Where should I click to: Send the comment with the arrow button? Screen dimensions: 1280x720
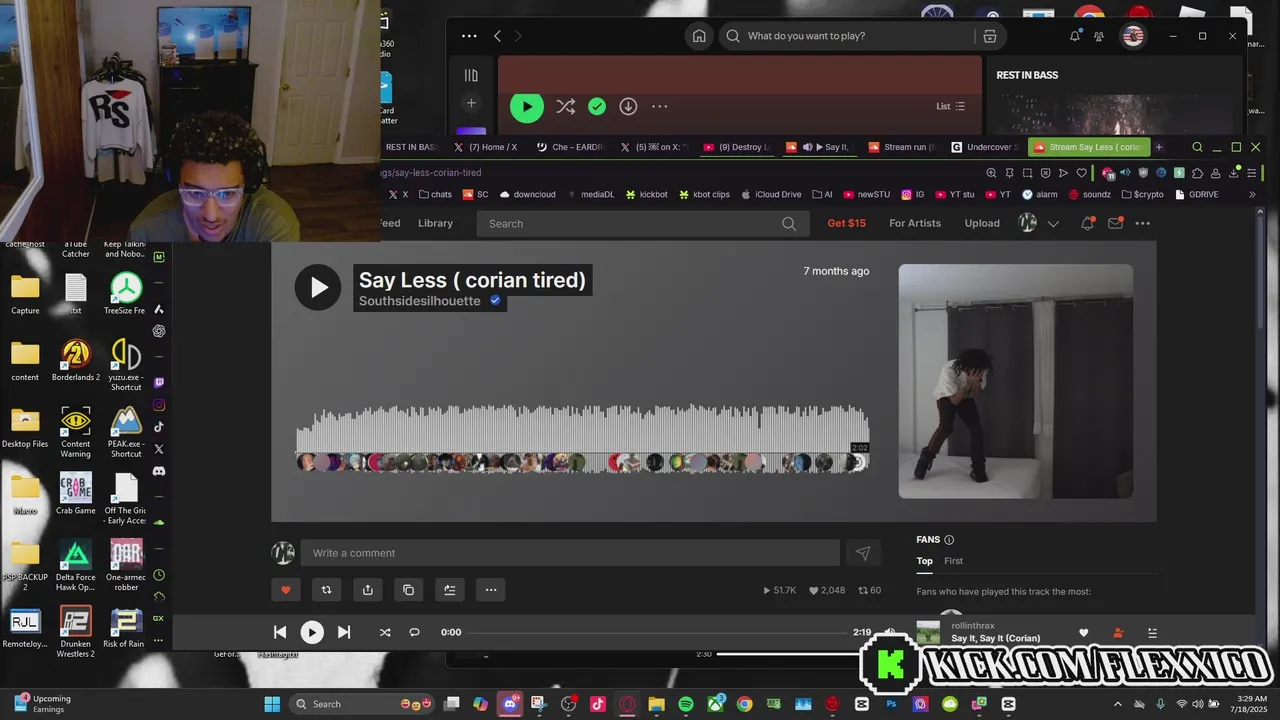[x=862, y=553]
